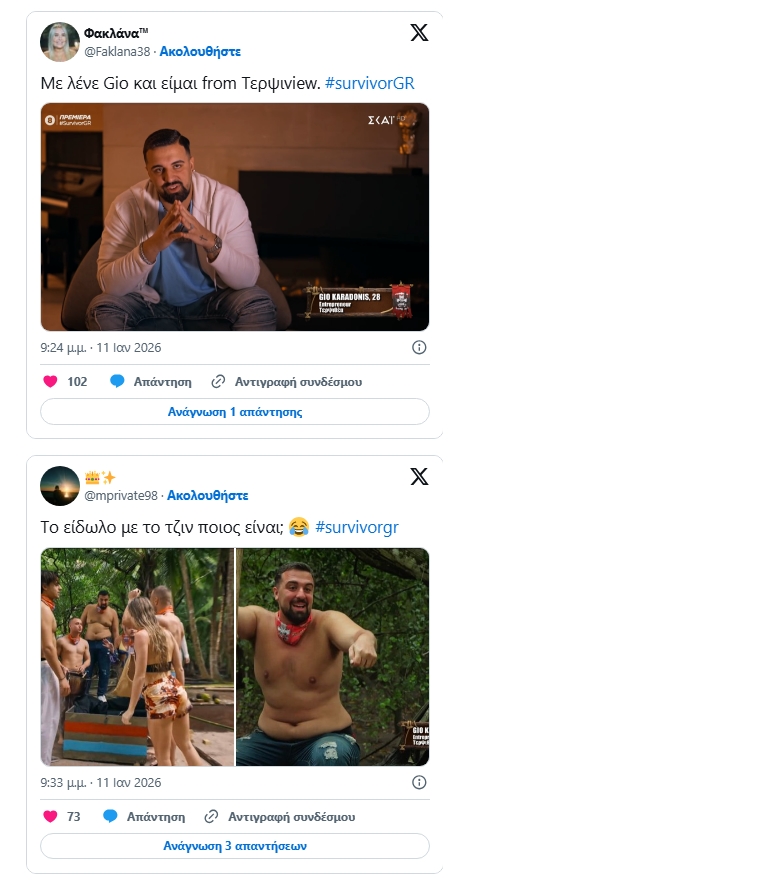Image resolution: width=778 pixels, height=883 pixels.
Task: Click X logo on Faklana38 tweet
Action: click(x=419, y=32)
